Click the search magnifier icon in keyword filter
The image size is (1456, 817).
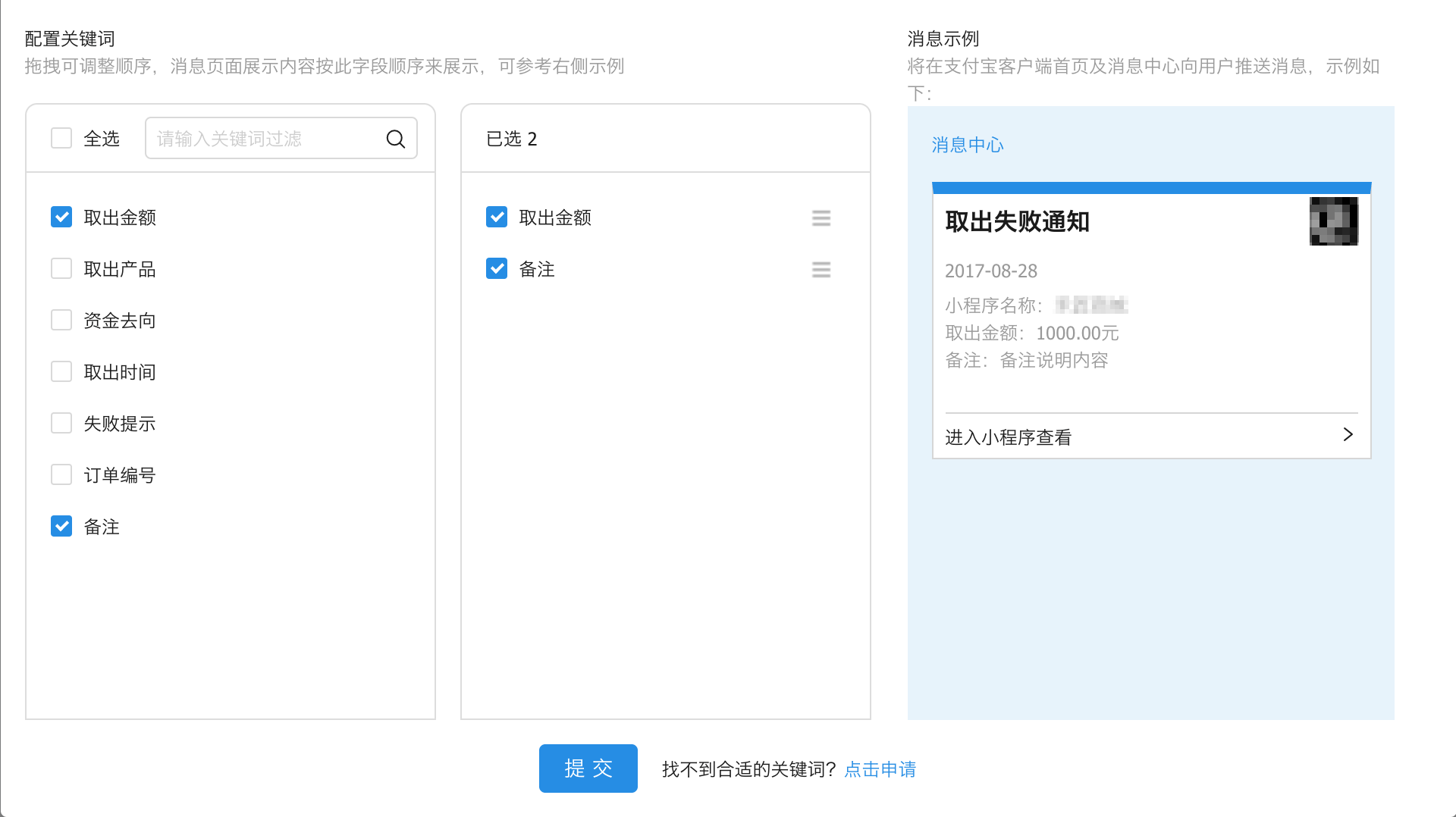pyautogui.click(x=395, y=139)
